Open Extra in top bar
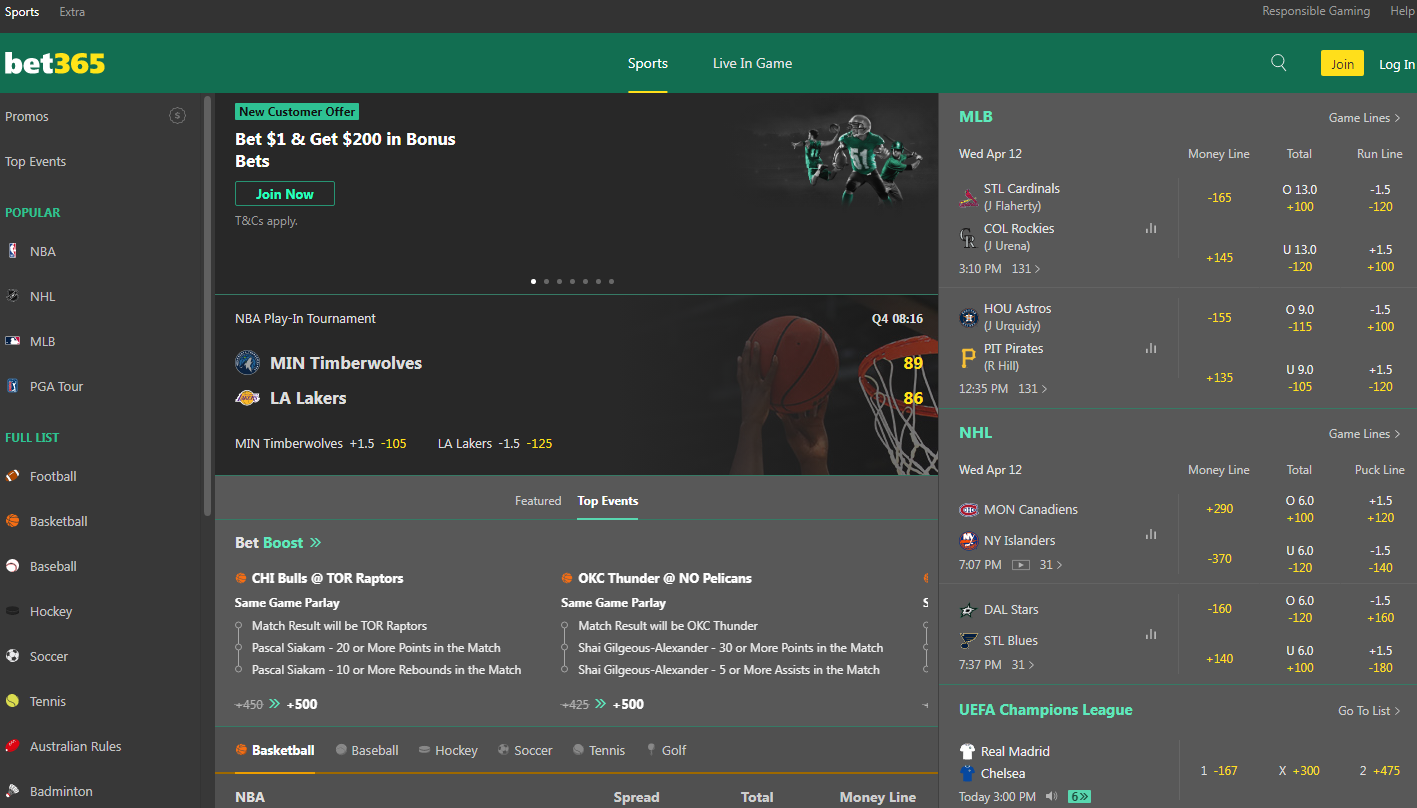 pos(72,12)
